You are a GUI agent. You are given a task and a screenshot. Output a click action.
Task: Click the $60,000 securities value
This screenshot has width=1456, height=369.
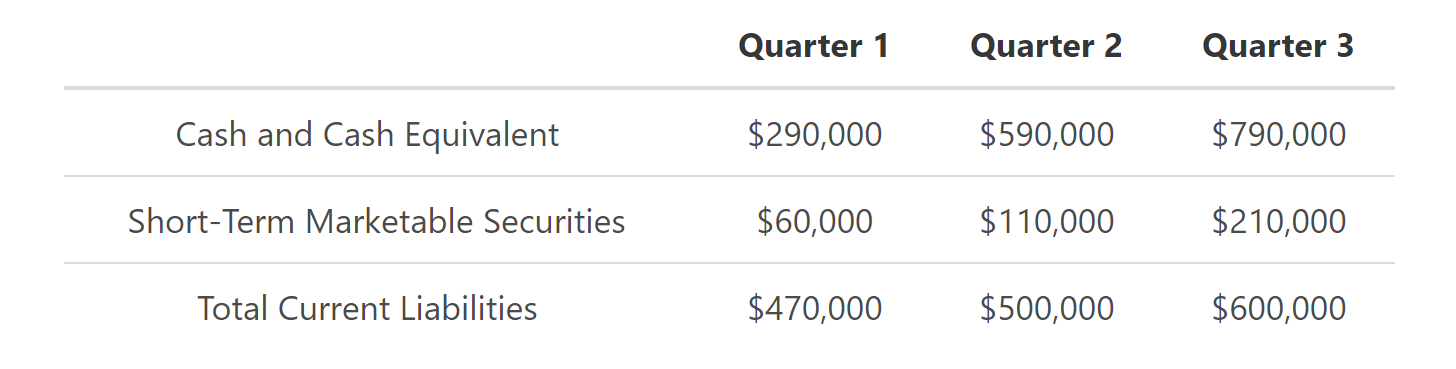click(x=815, y=221)
